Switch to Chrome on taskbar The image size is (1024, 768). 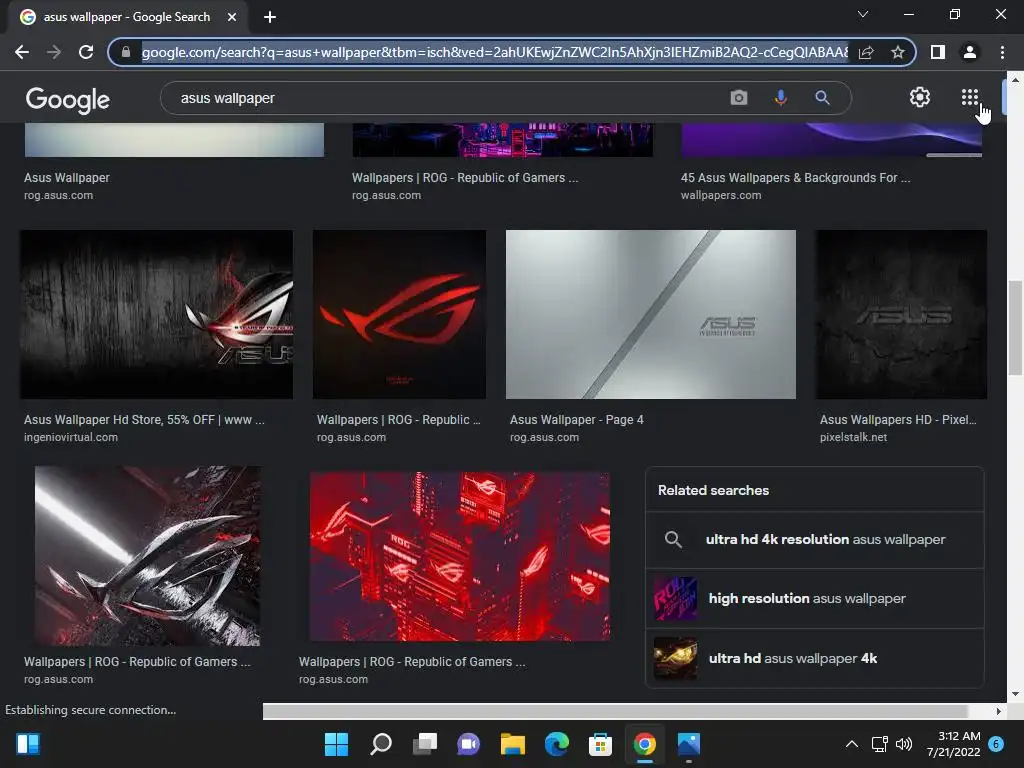645,744
